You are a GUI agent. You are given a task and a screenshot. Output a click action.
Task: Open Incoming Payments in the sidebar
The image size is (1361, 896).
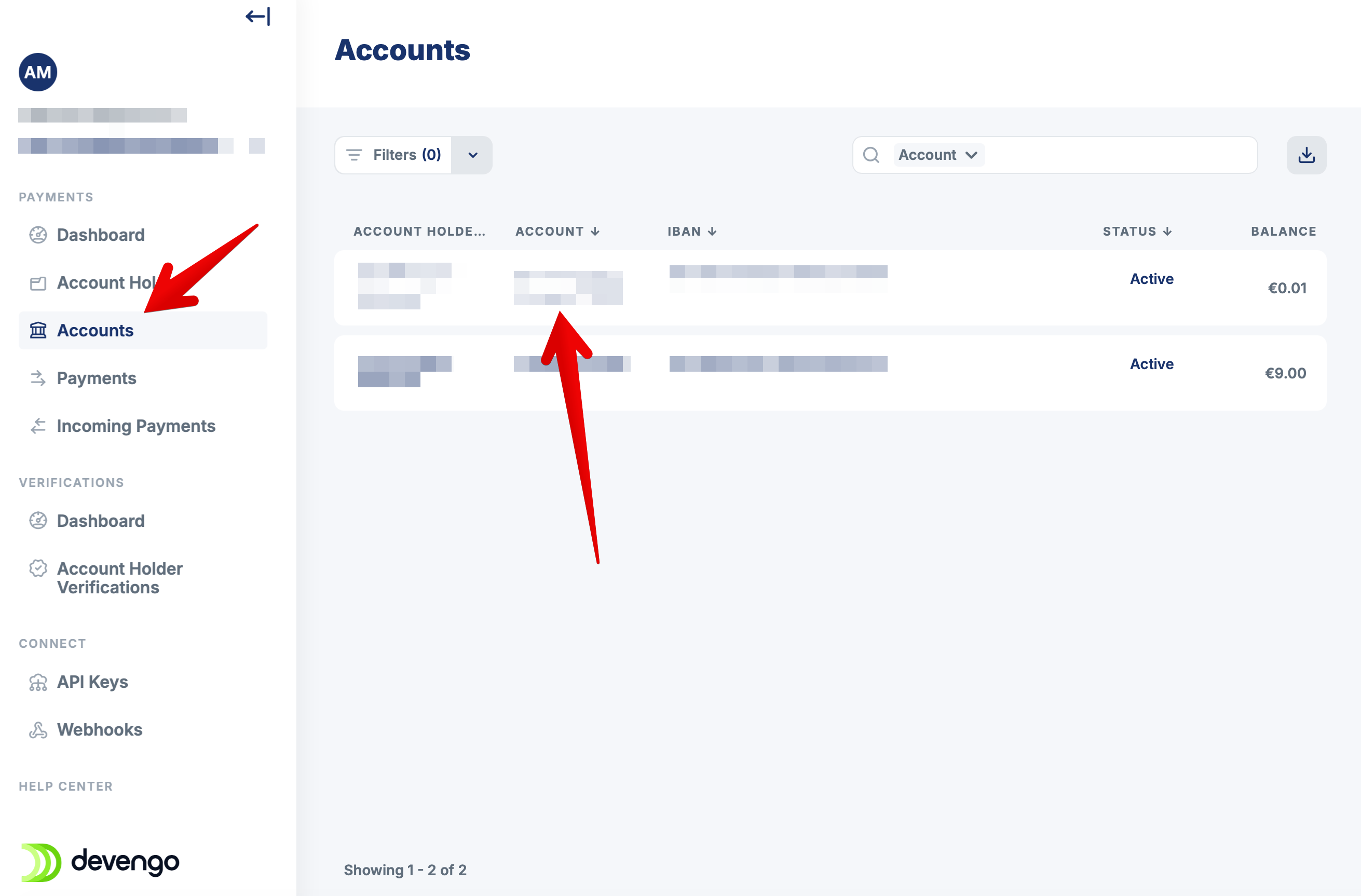(x=135, y=426)
